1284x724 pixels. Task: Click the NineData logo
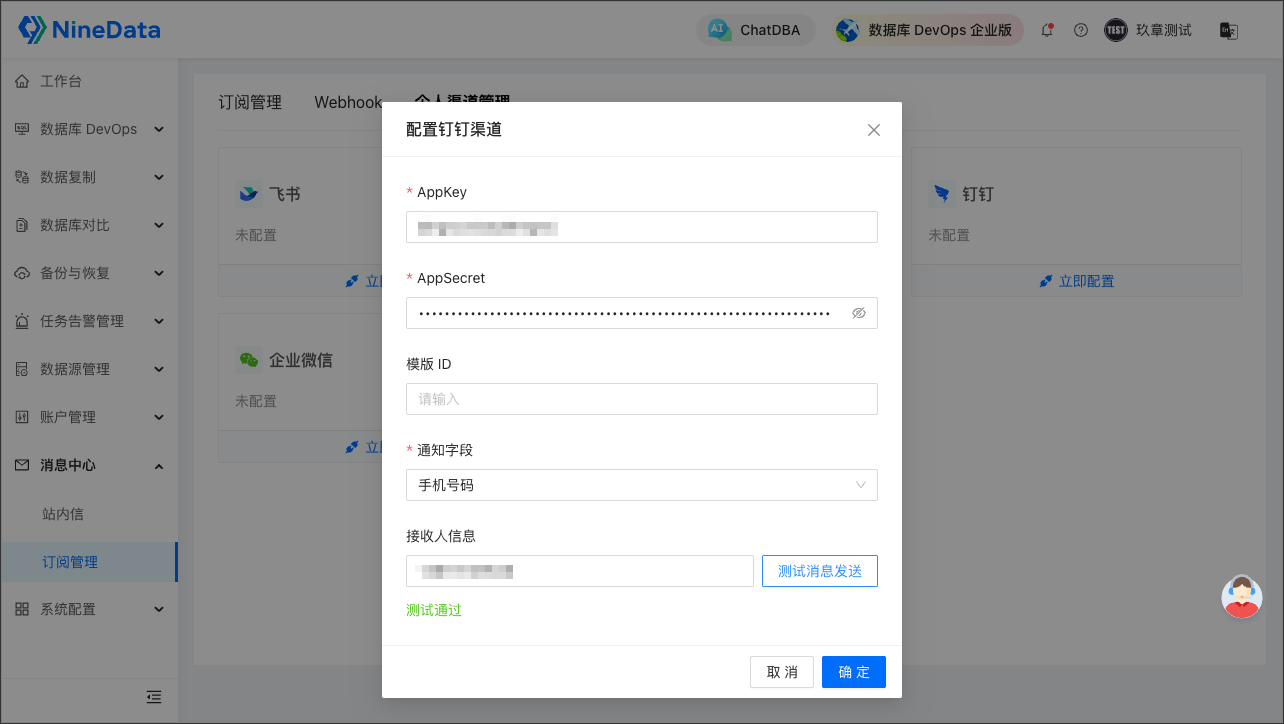point(89,30)
